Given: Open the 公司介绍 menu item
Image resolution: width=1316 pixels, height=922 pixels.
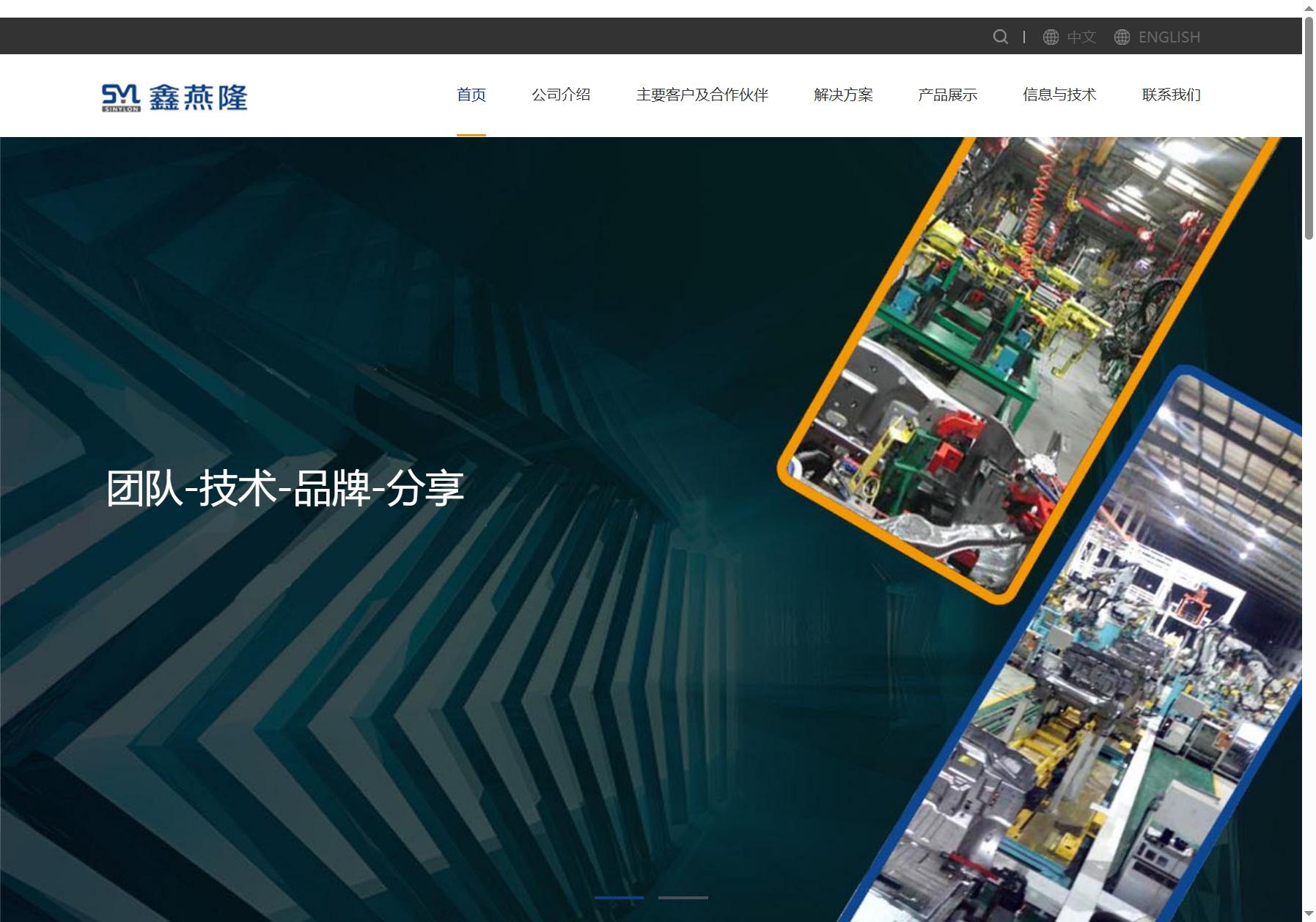Looking at the screenshot, I should 561,95.
